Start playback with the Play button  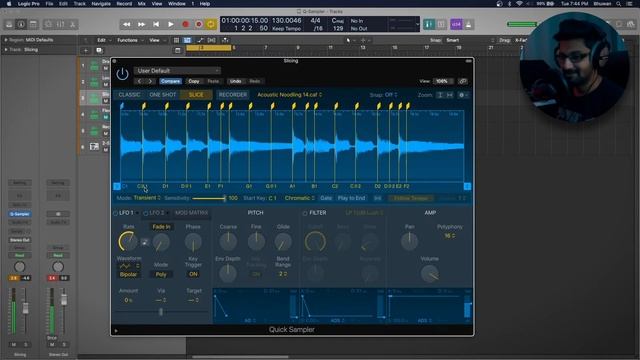pyautogui.click(x=171, y=24)
